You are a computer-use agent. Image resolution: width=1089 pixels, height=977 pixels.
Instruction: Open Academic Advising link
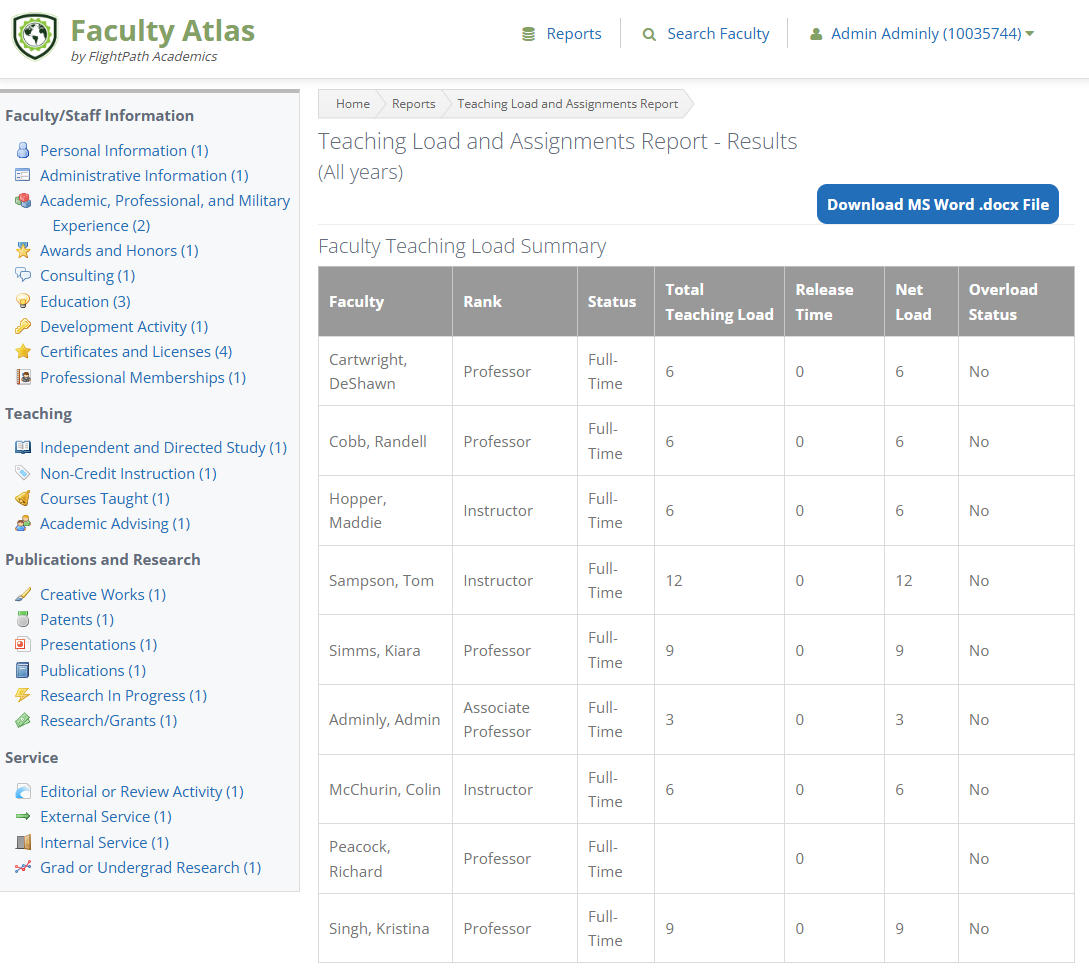114,523
